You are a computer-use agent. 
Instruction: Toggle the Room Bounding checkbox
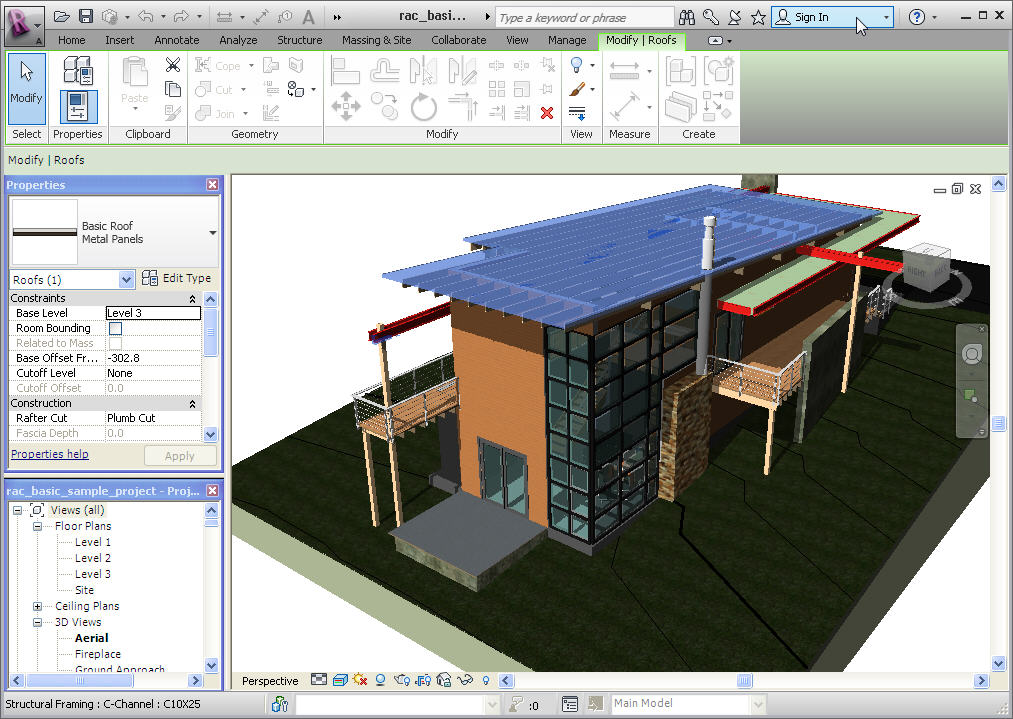point(115,328)
